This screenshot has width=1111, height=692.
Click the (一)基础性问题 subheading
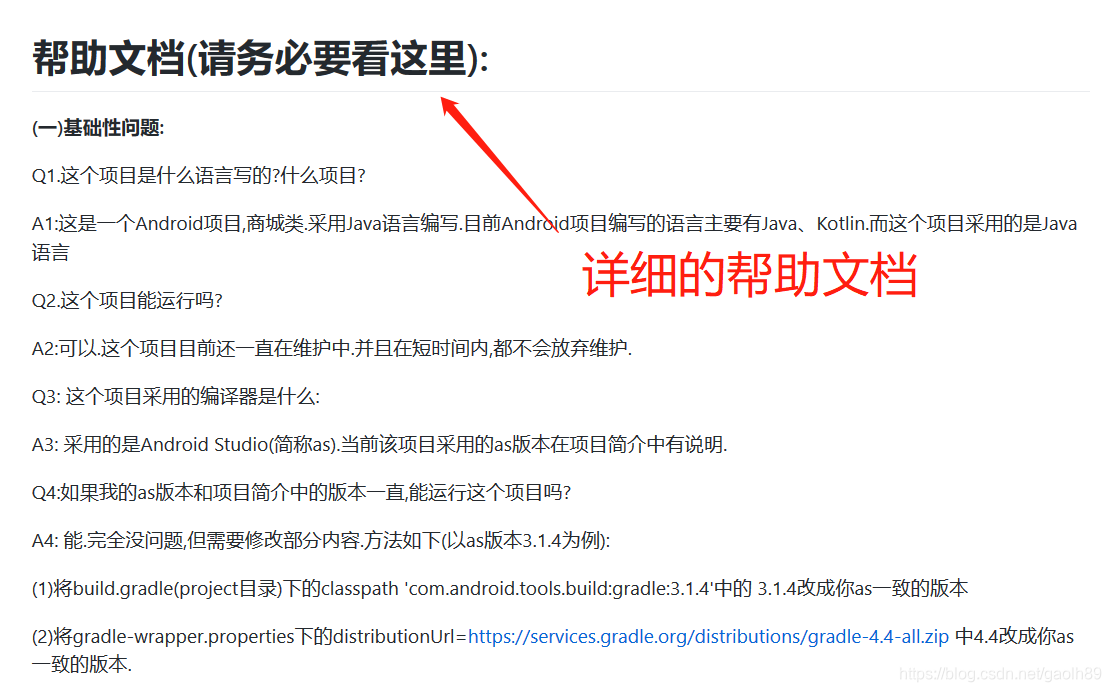tap(98, 128)
